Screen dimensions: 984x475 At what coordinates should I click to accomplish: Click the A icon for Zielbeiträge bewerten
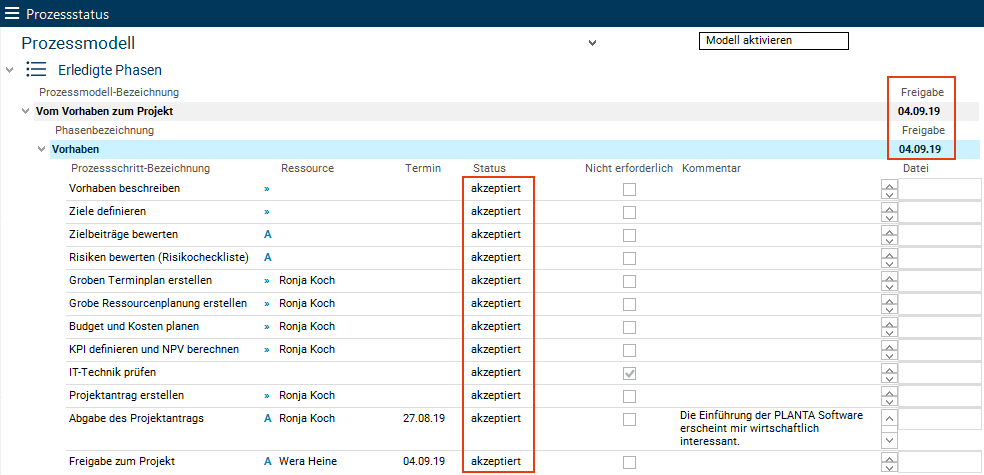click(267, 235)
